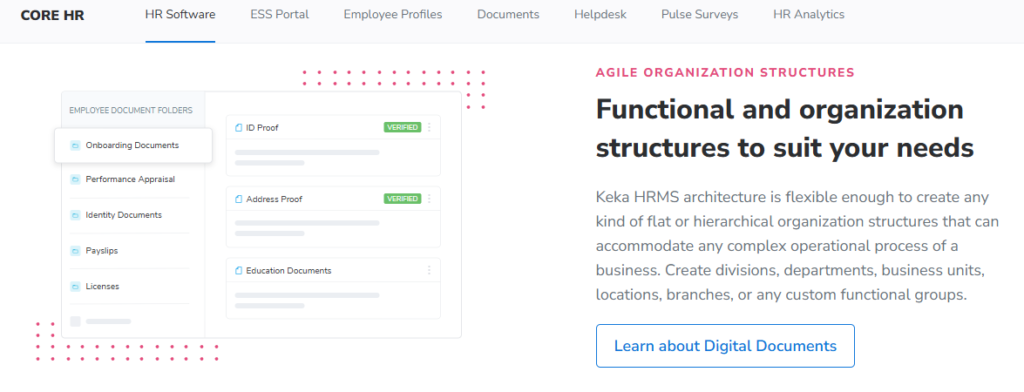Click the Identity Documents folder icon
1024x392 pixels.
click(x=75, y=215)
